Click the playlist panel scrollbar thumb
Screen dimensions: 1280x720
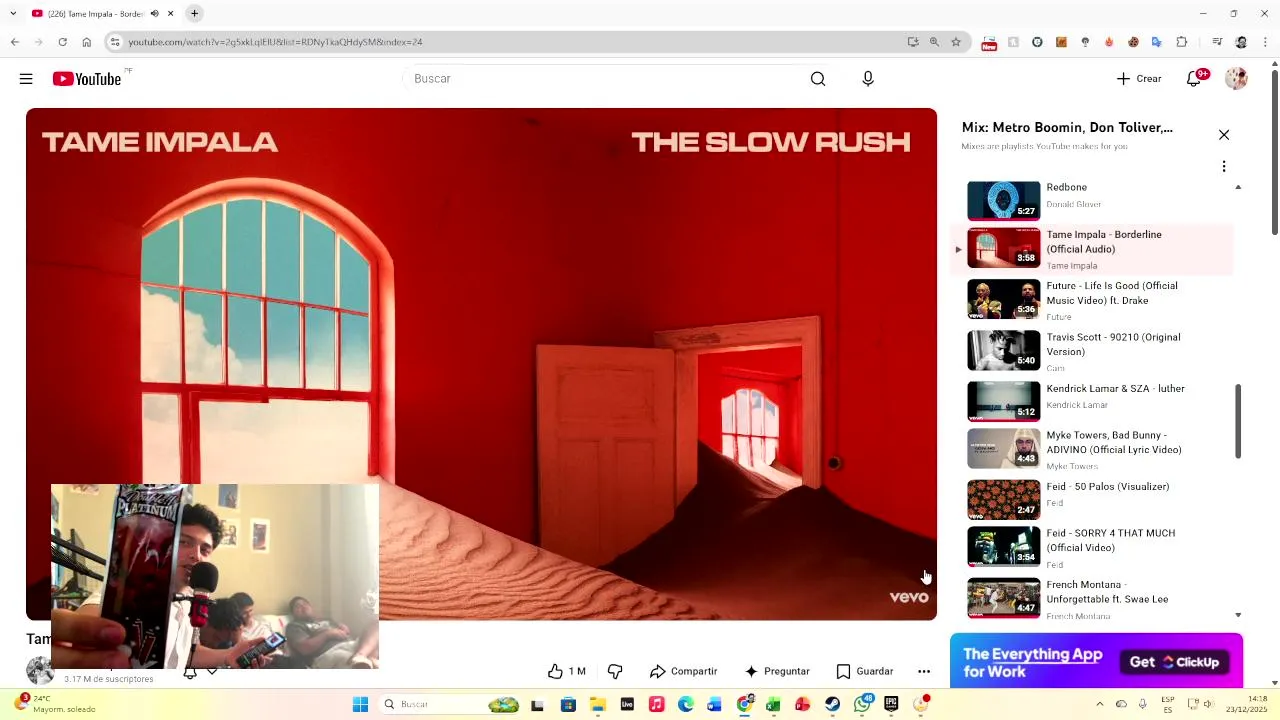coord(1238,421)
